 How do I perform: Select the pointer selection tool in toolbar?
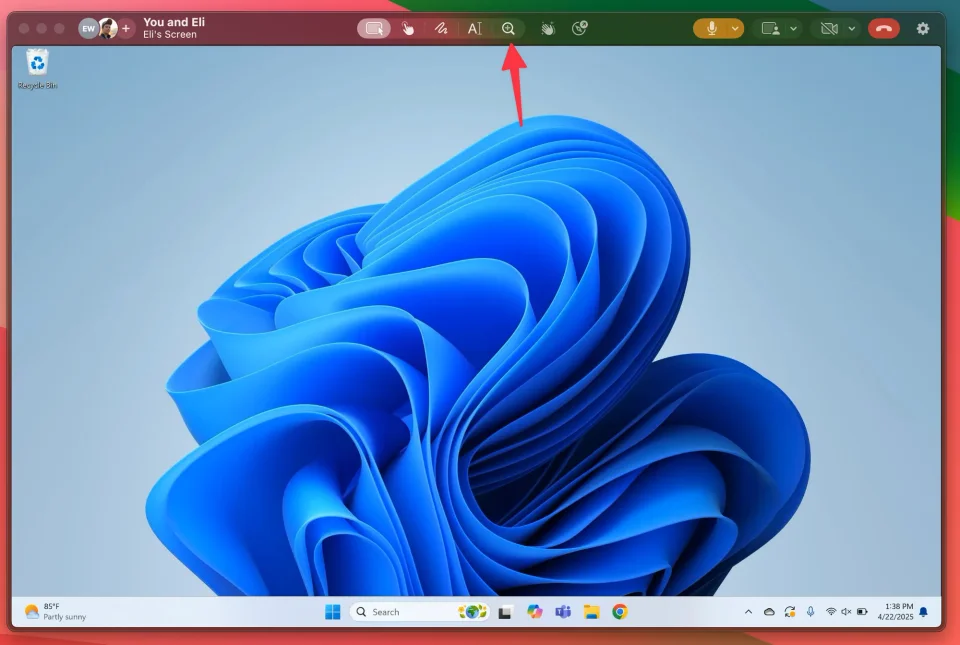click(374, 28)
